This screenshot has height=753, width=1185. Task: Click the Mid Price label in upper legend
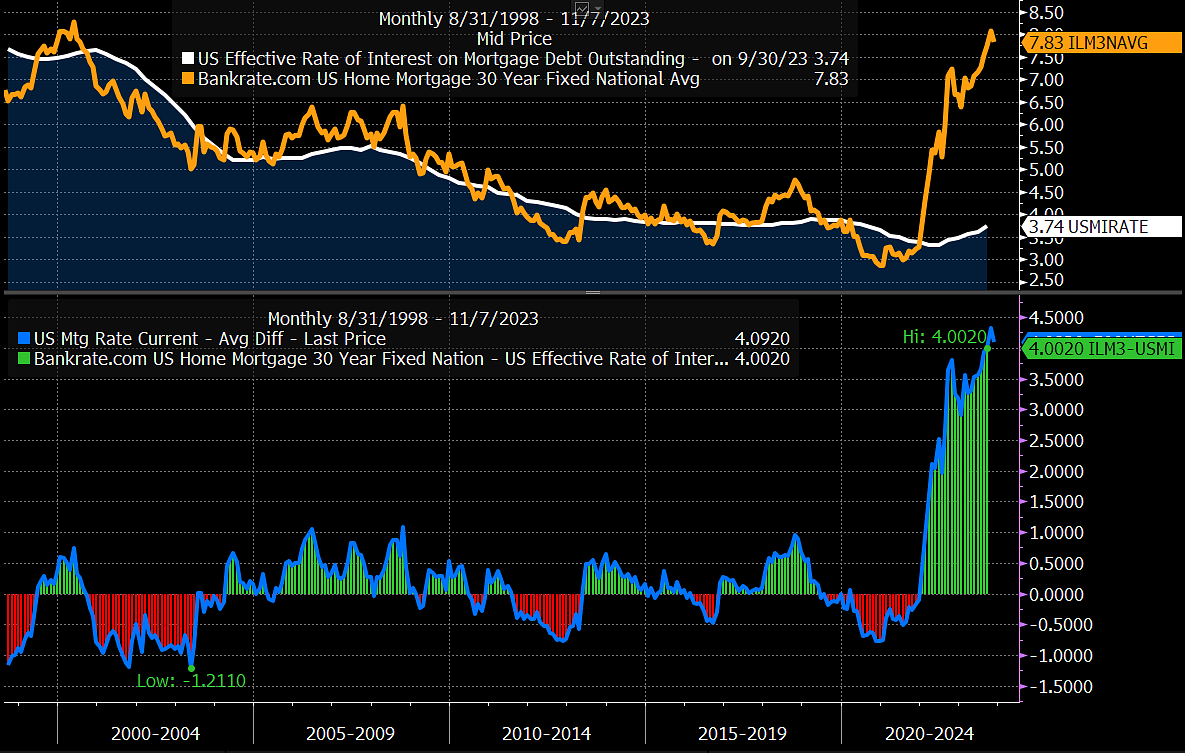(514, 39)
